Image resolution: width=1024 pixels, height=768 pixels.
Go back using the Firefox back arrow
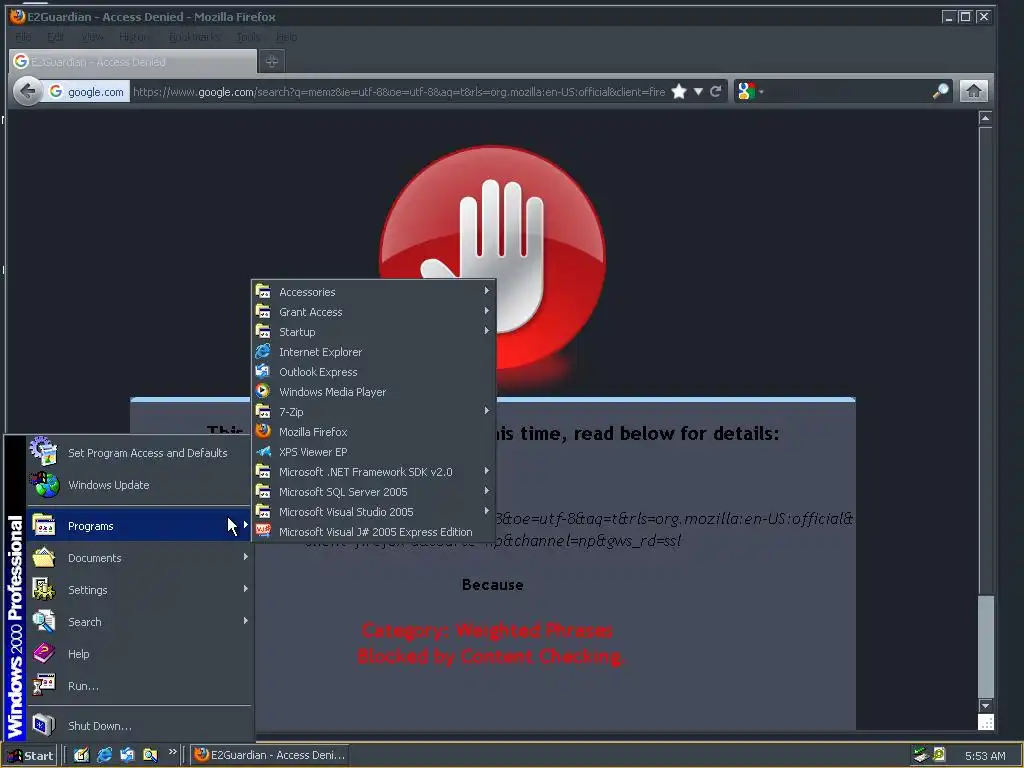pyautogui.click(x=27, y=91)
